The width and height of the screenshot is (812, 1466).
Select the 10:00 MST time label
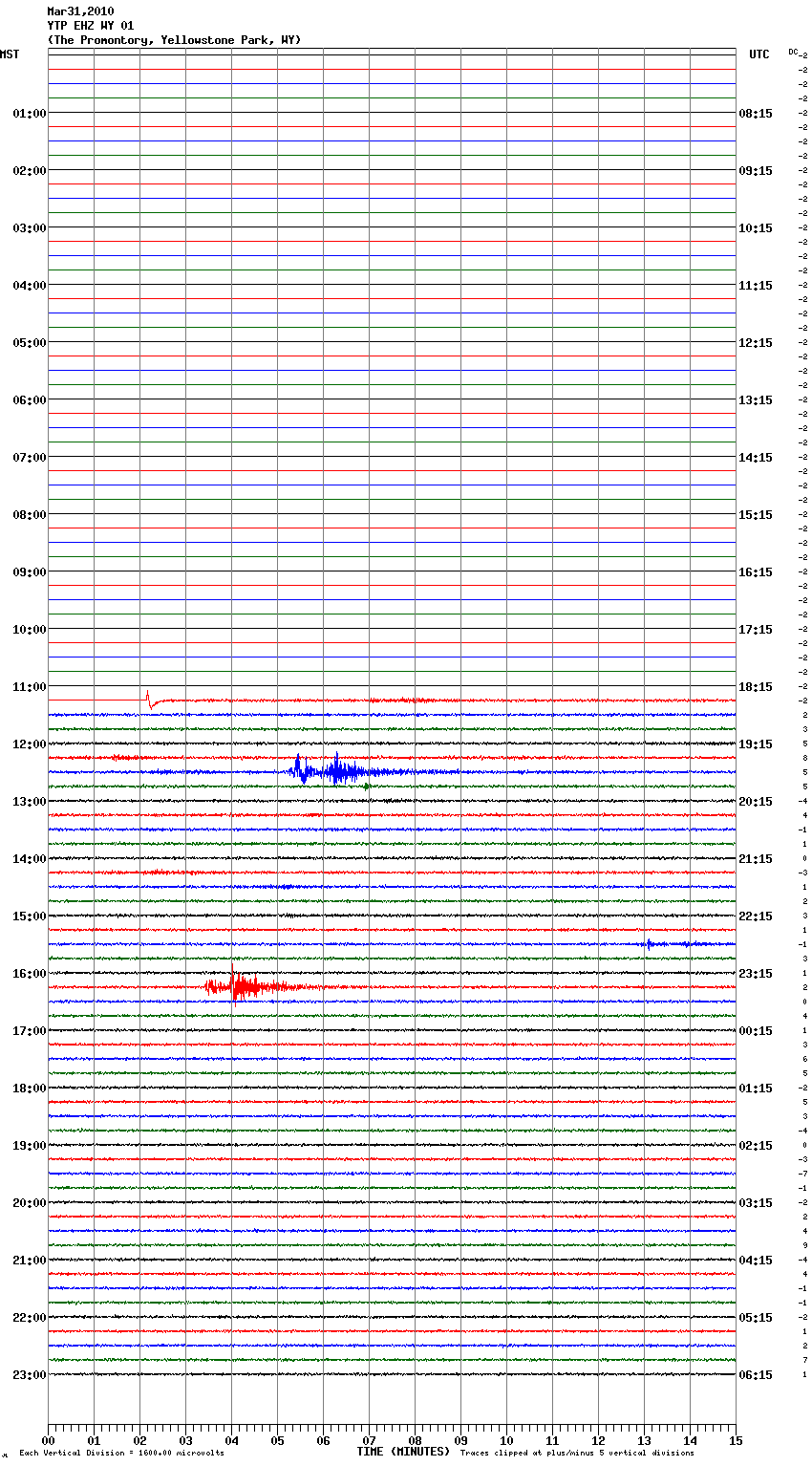click(30, 630)
